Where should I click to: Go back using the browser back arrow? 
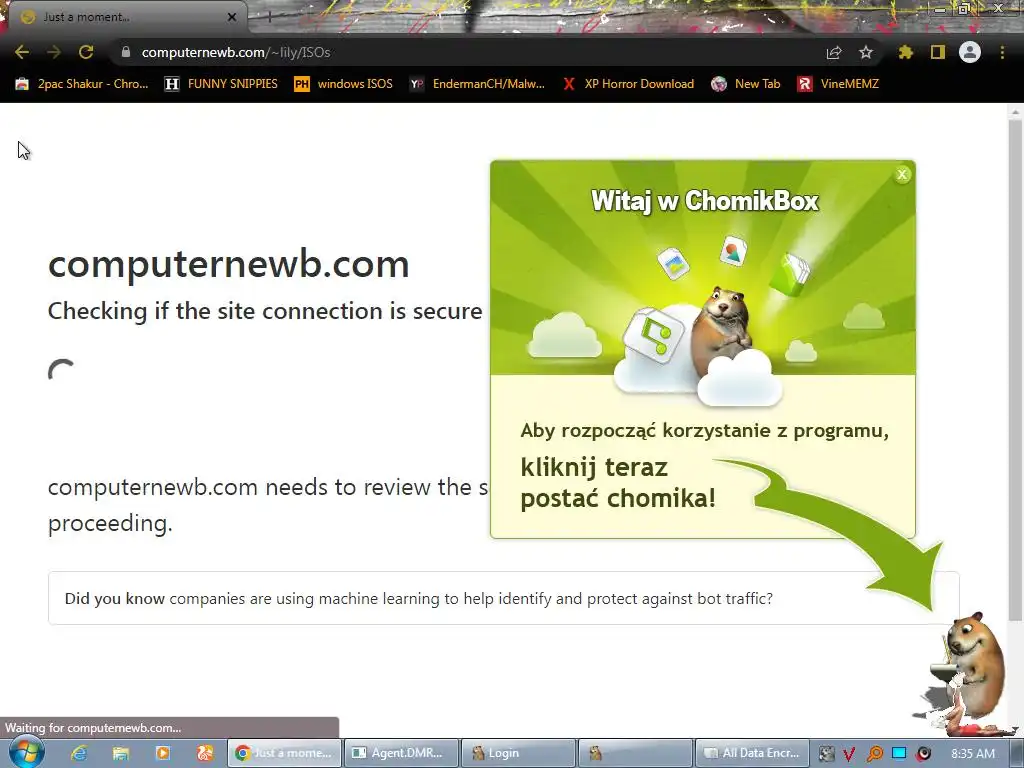click(22, 52)
